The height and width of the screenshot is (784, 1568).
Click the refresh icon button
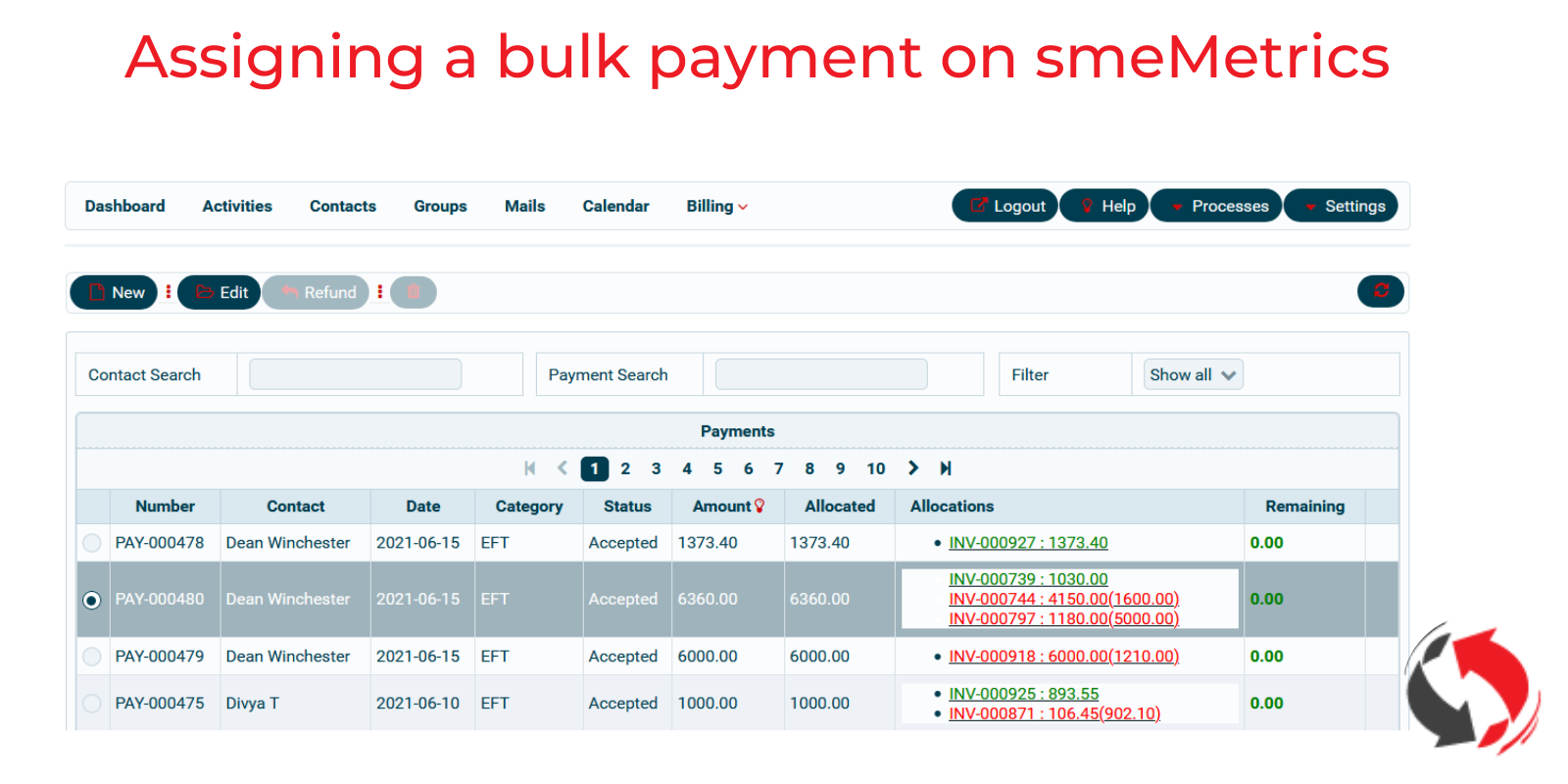click(1380, 291)
